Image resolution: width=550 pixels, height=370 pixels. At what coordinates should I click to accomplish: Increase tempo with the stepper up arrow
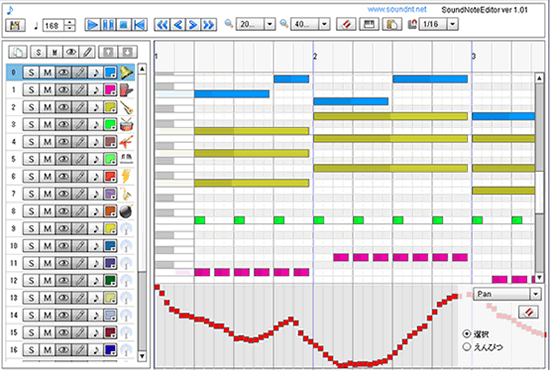pos(70,22)
